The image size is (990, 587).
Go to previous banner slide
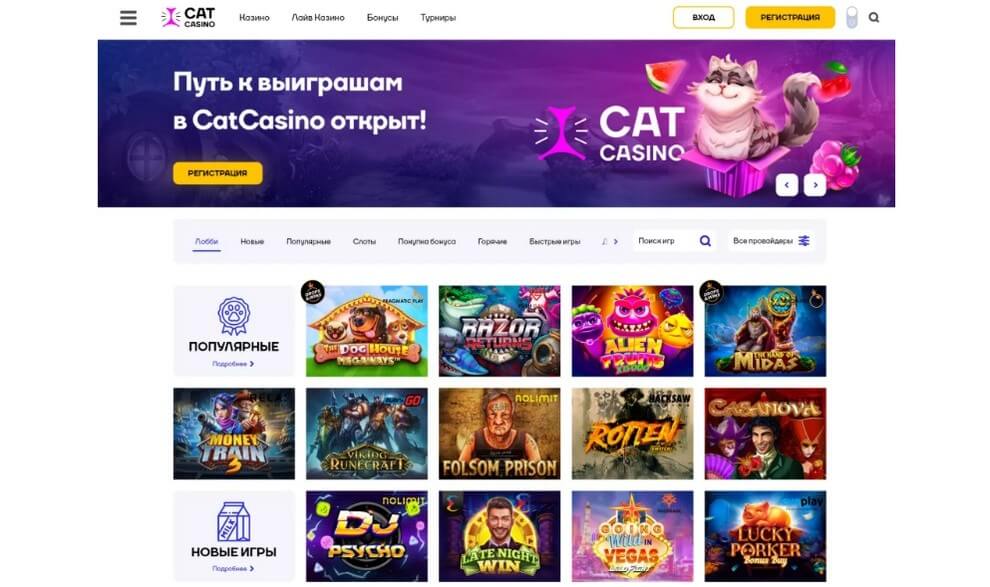point(787,185)
